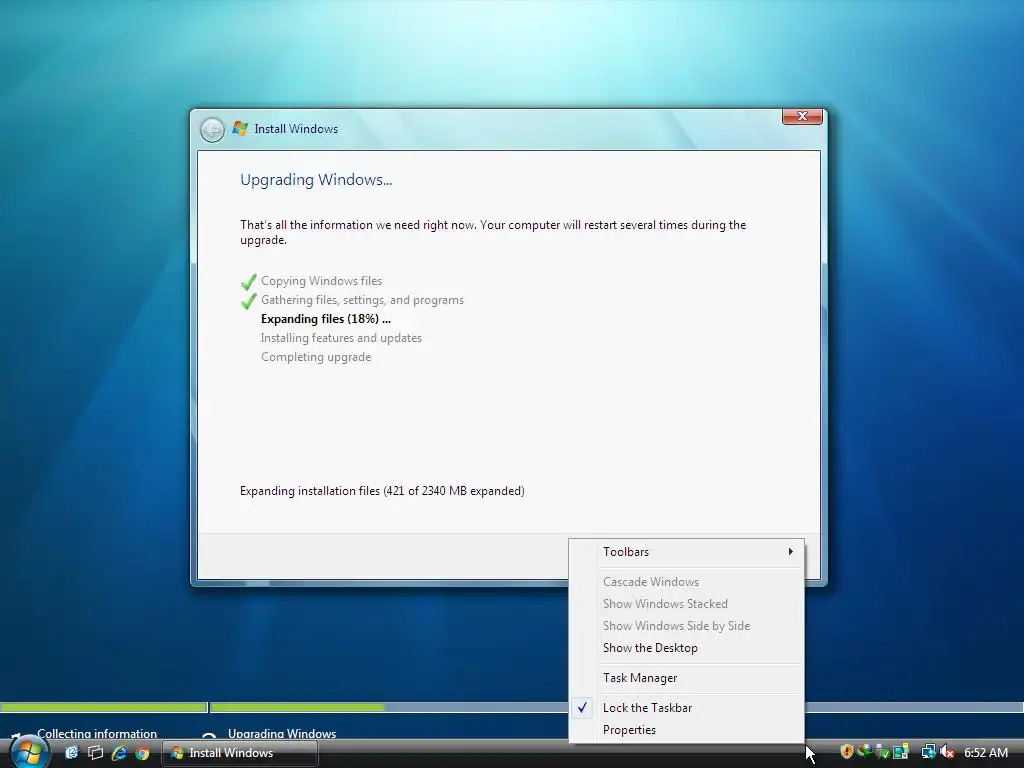This screenshot has width=1024, height=768.
Task: Click the Expanding files (18%) step
Action: point(326,319)
